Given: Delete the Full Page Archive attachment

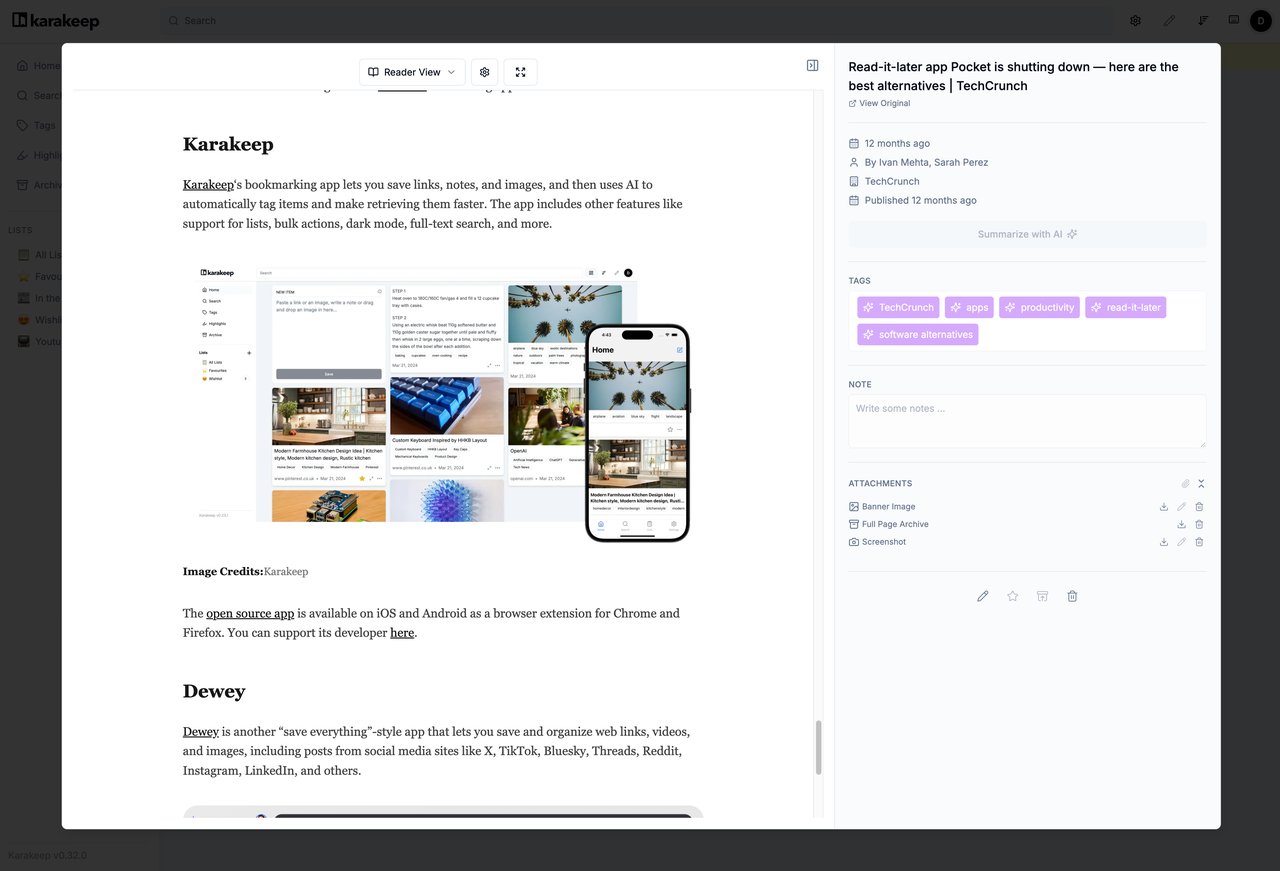Looking at the screenshot, I should (x=1199, y=524).
